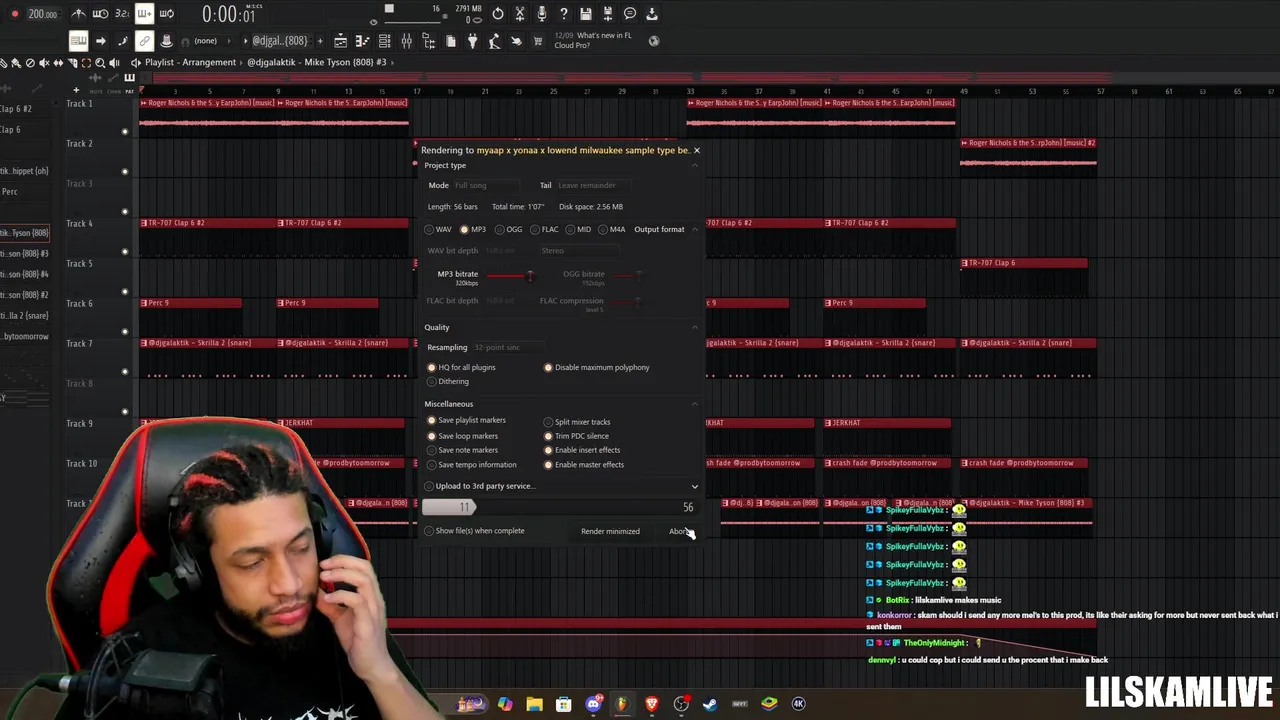This screenshot has height=720, width=1280.
Task: Select Playlist - Arrangement breadcrumb
Action: (190, 62)
